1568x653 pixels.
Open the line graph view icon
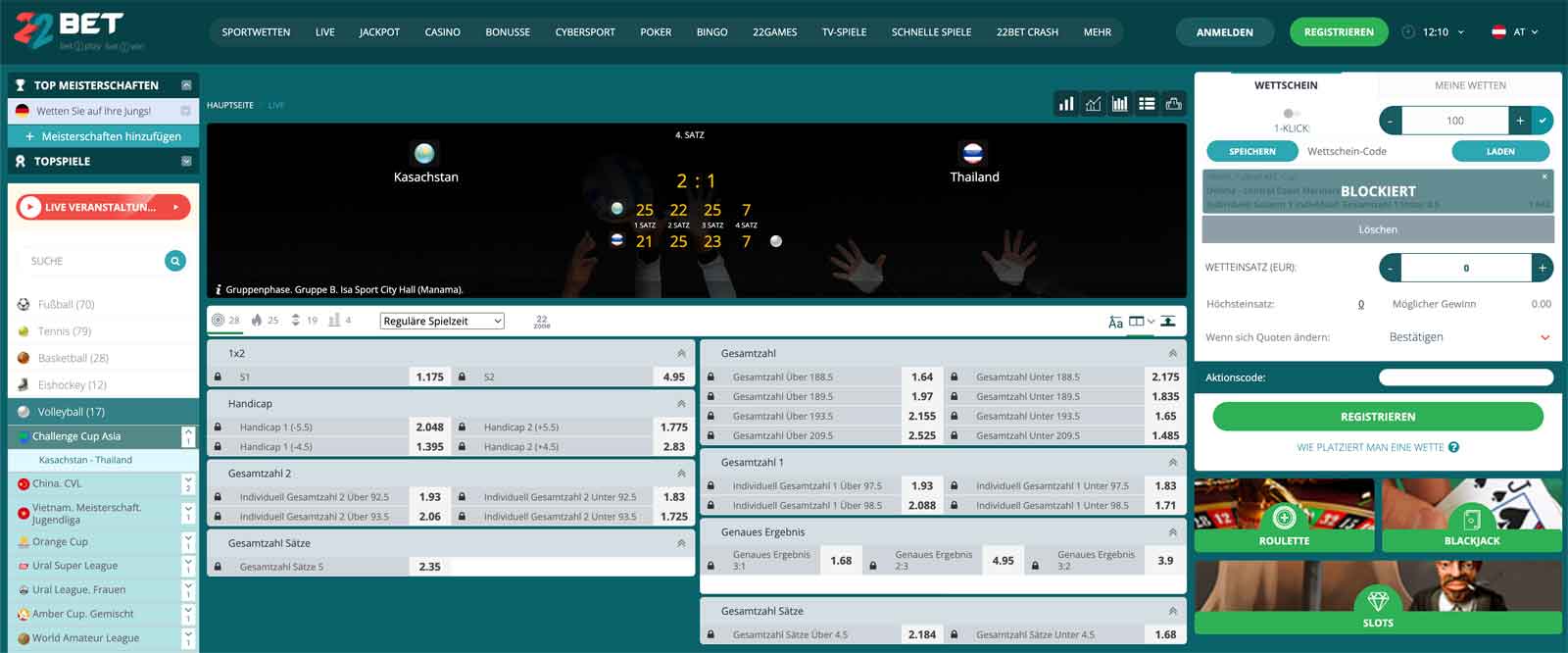[1093, 104]
